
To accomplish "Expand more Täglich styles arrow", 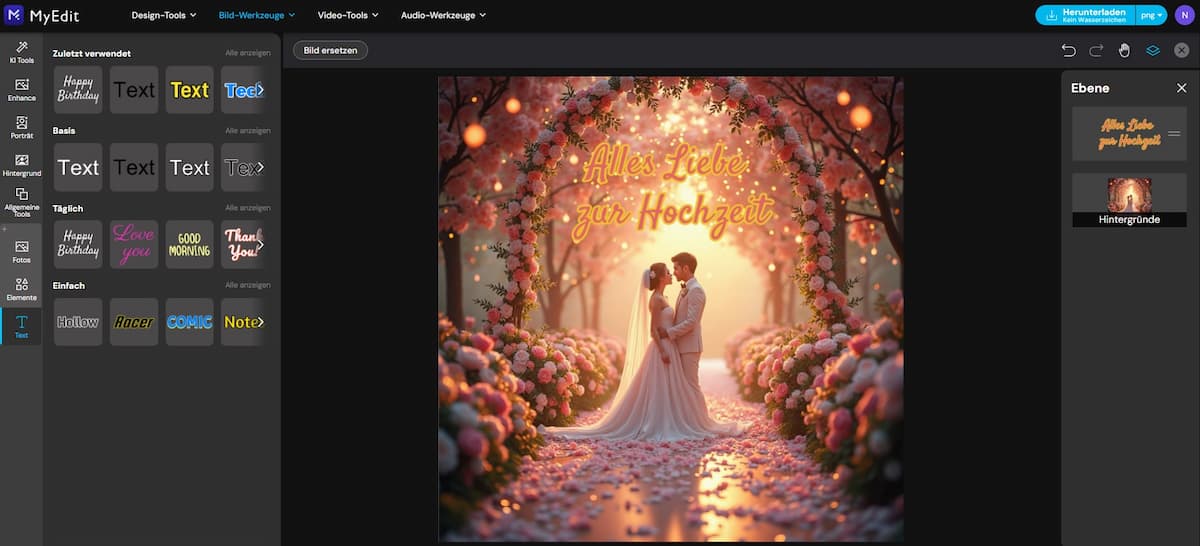I will pyautogui.click(x=260, y=244).
